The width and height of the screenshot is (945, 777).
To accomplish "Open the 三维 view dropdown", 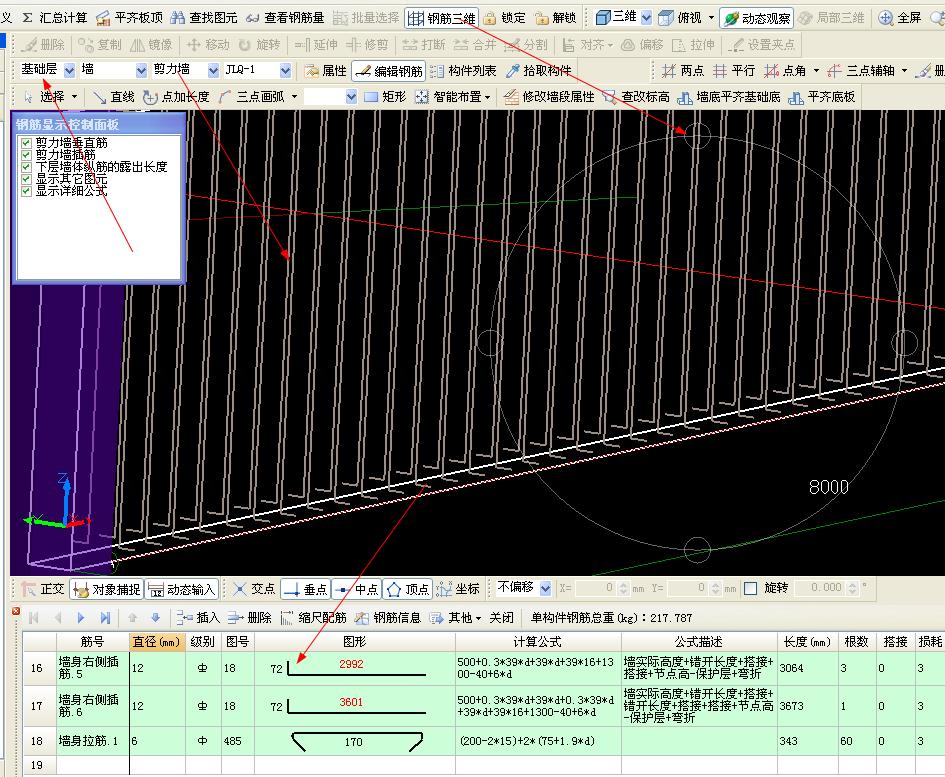I will pyautogui.click(x=647, y=18).
